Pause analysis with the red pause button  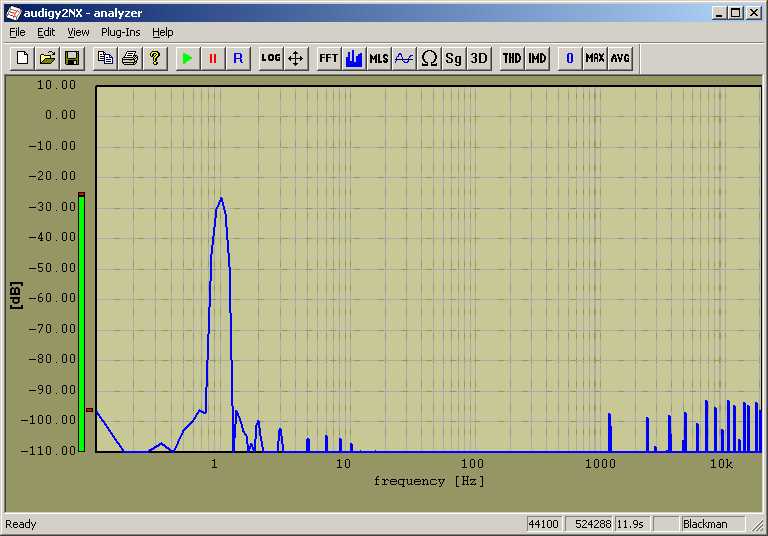click(x=212, y=58)
